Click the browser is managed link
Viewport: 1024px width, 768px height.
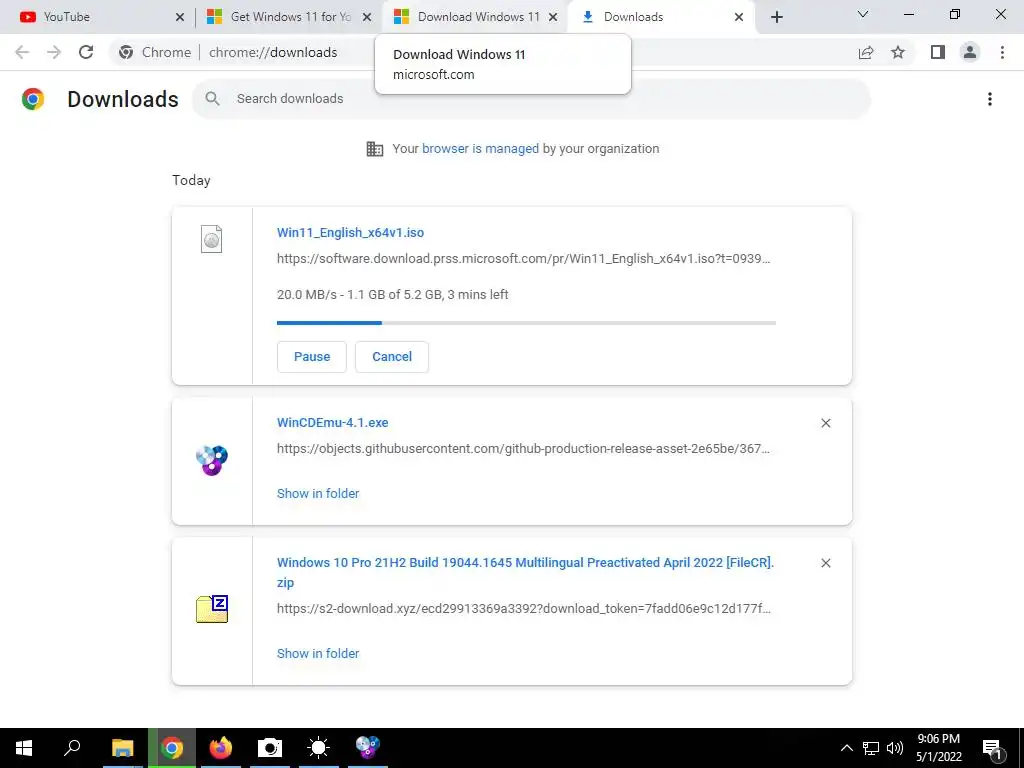coord(481,148)
